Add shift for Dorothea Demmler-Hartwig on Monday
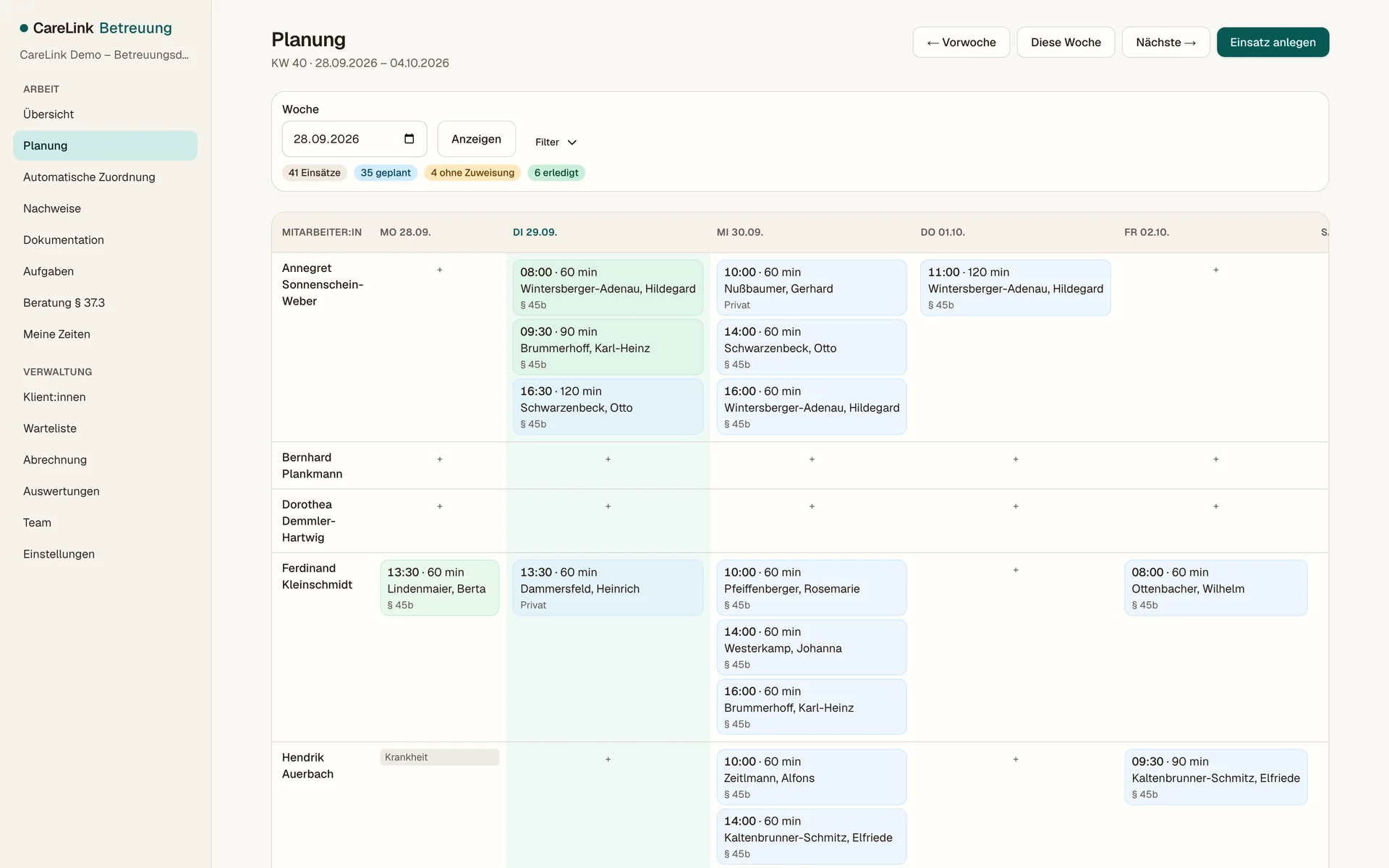The height and width of the screenshot is (868, 1389). (440, 506)
